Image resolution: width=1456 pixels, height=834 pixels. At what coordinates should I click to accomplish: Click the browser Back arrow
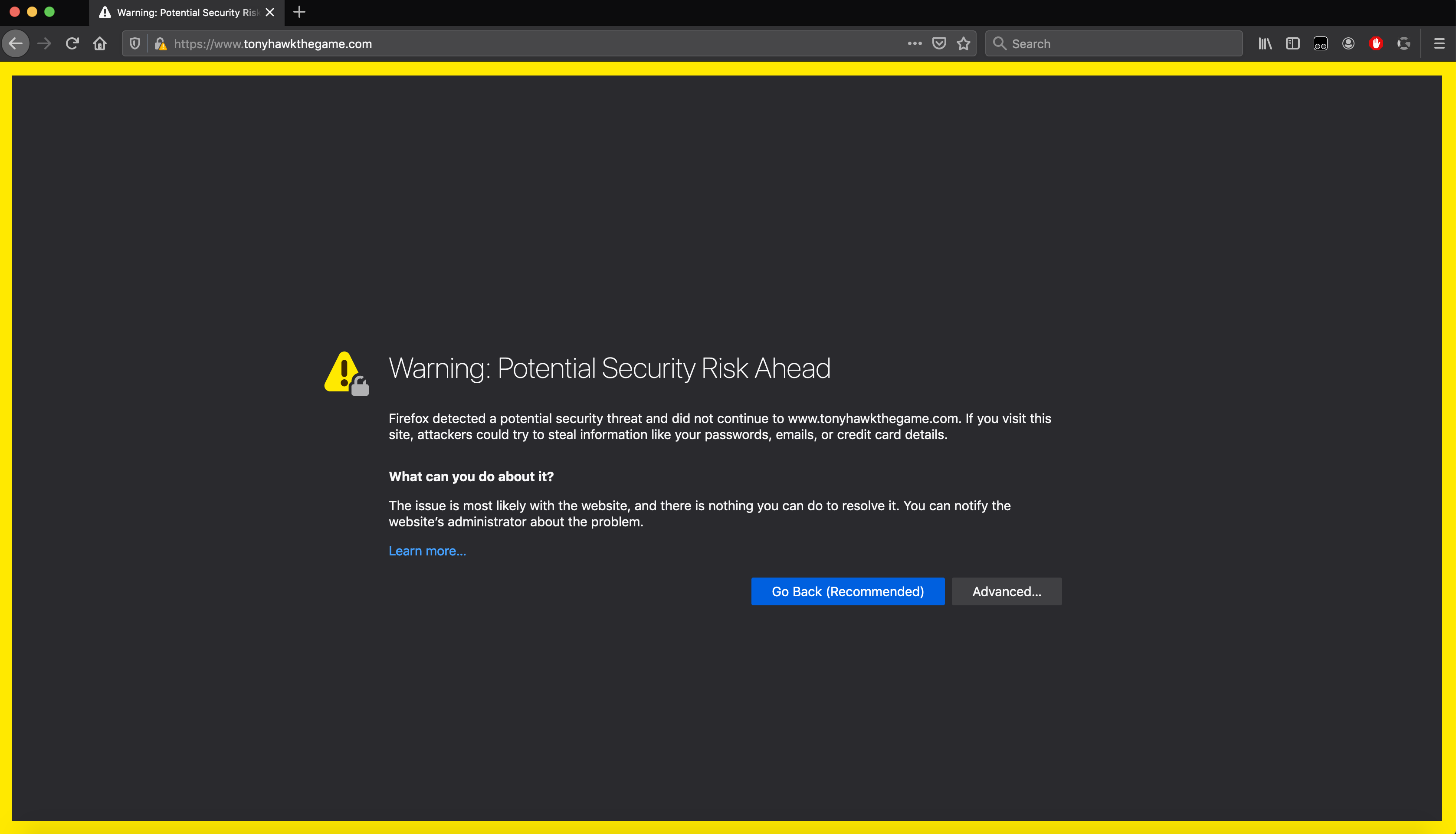[16, 43]
